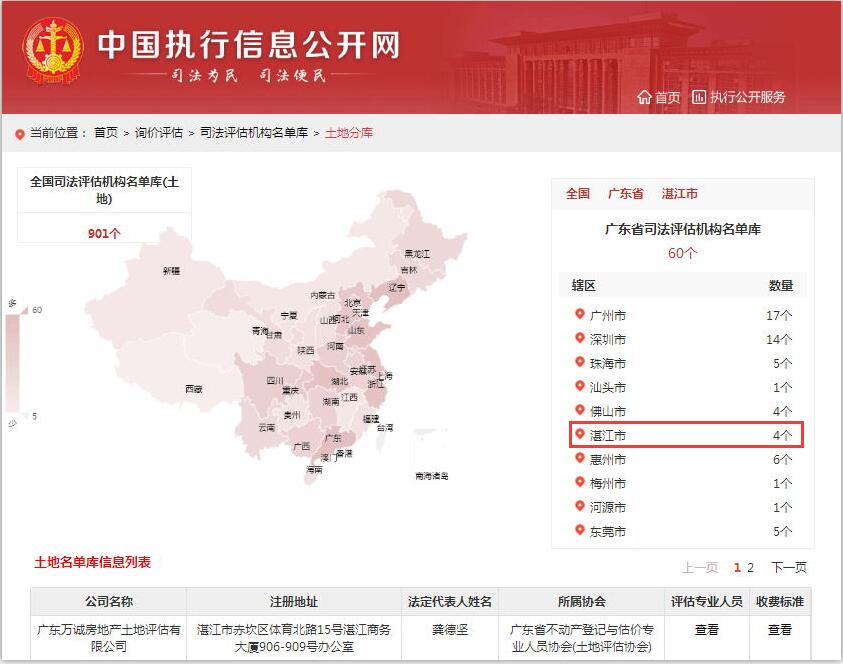Click the pin icon beside 河源市
The width and height of the screenshot is (843, 664).
580,506
